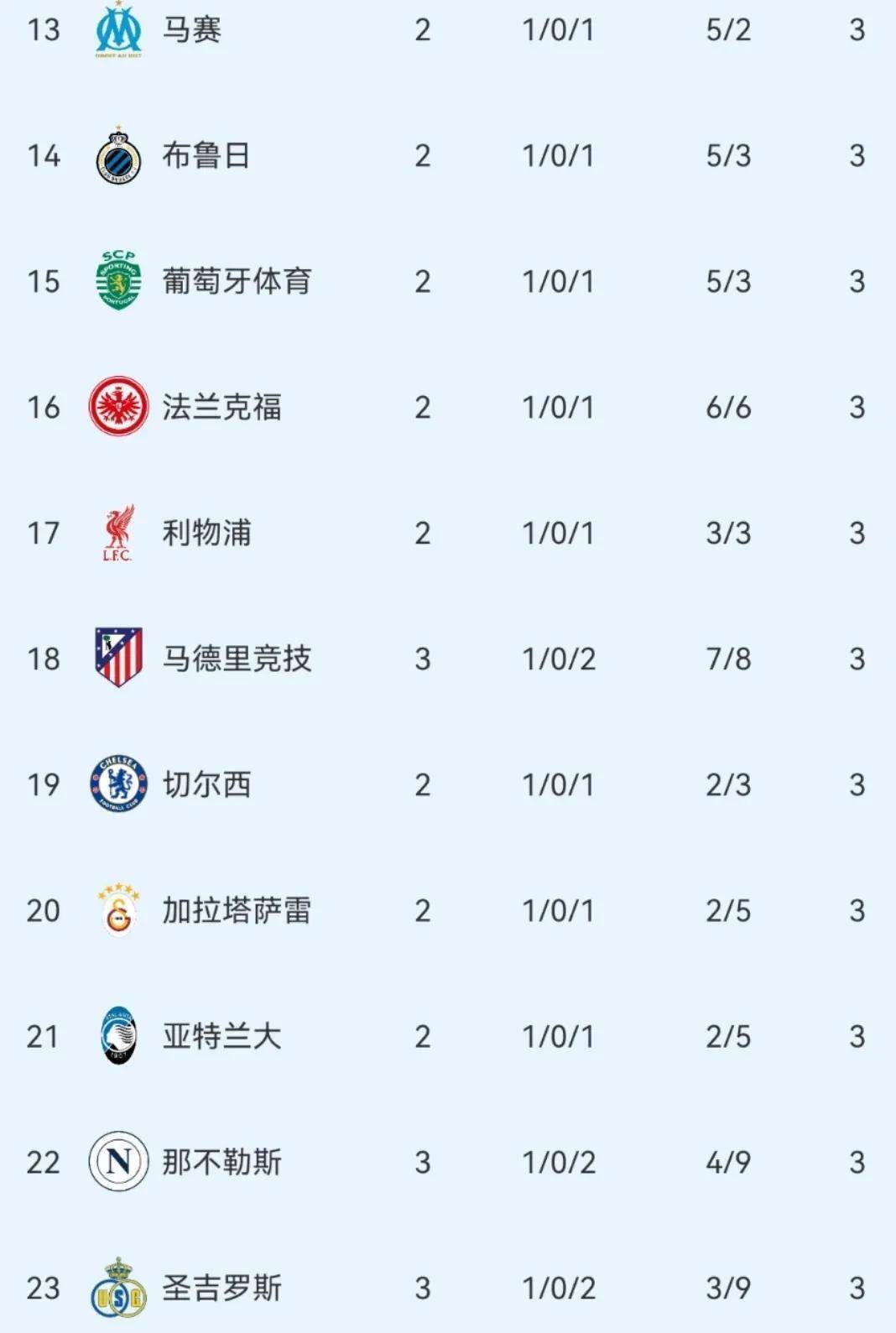Click the Napoli N logo
This screenshot has height=1333, width=896.
(118, 1162)
